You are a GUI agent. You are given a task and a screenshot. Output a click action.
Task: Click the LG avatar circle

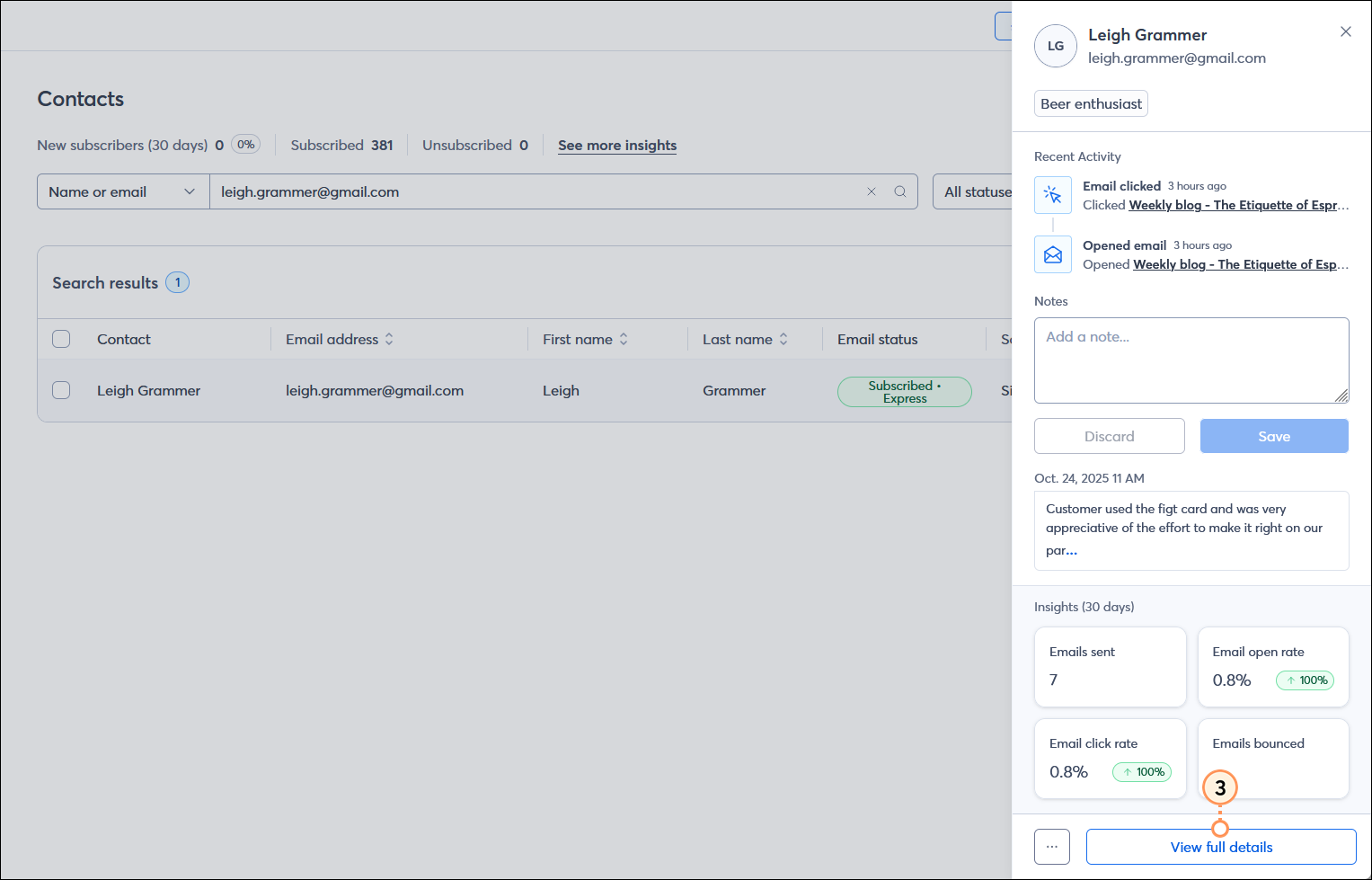click(x=1055, y=46)
